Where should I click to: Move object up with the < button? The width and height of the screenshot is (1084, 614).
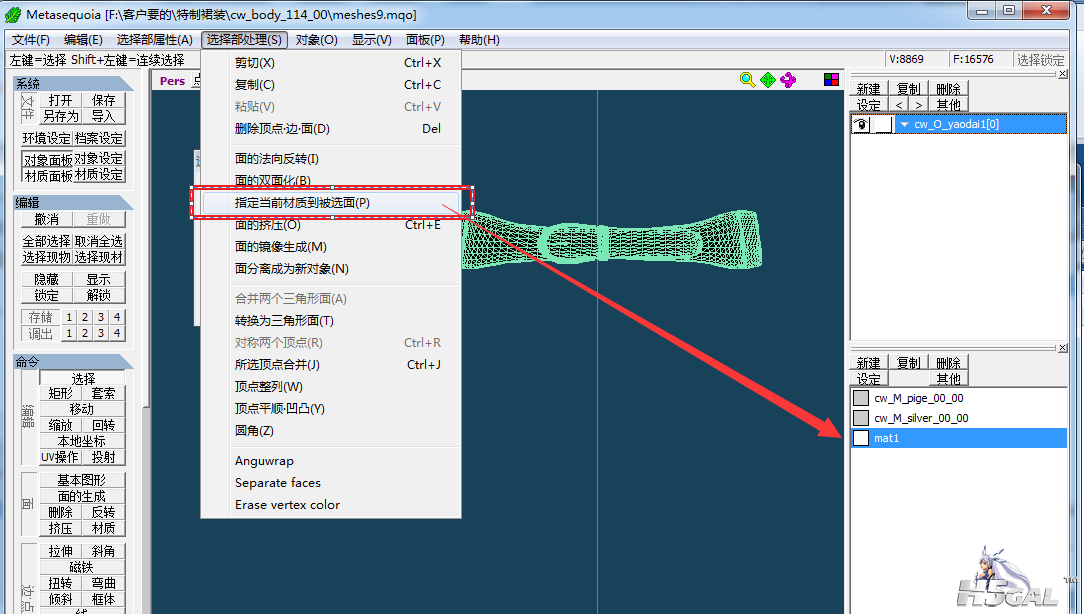pyautogui.click(x=899, y=104)
